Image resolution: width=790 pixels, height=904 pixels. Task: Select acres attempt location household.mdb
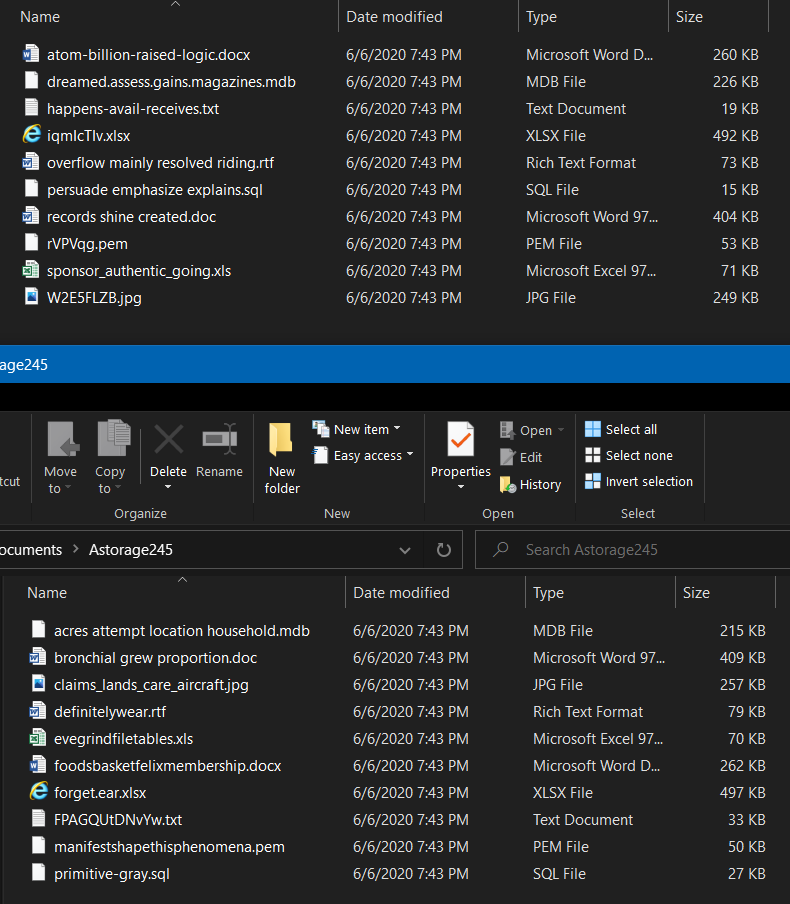tap(182, 631)
